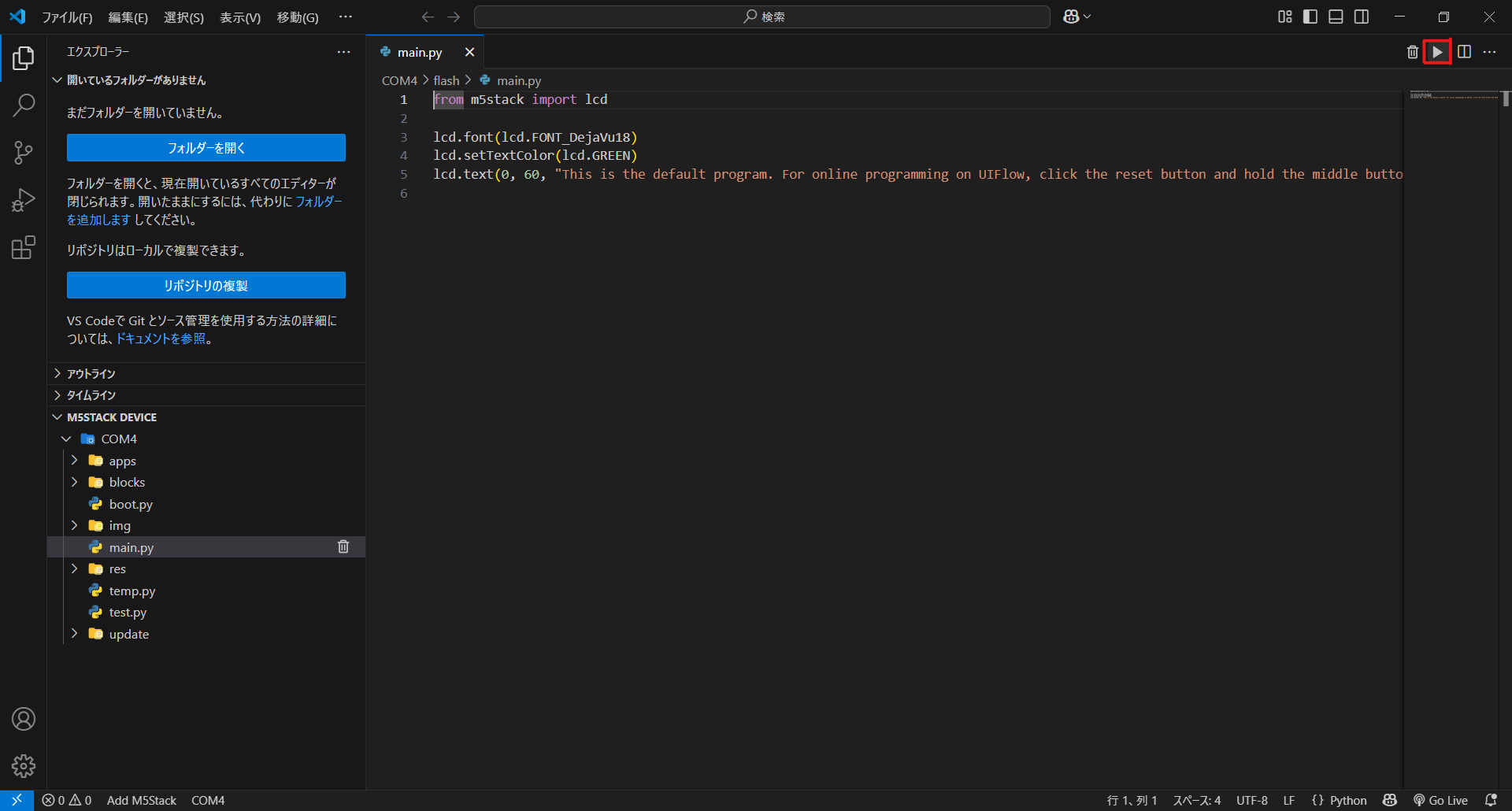Image resolution: width=1512 pixels, height=811 pixels.
Task: Open the アウトライン section
Action: (92, 373)
